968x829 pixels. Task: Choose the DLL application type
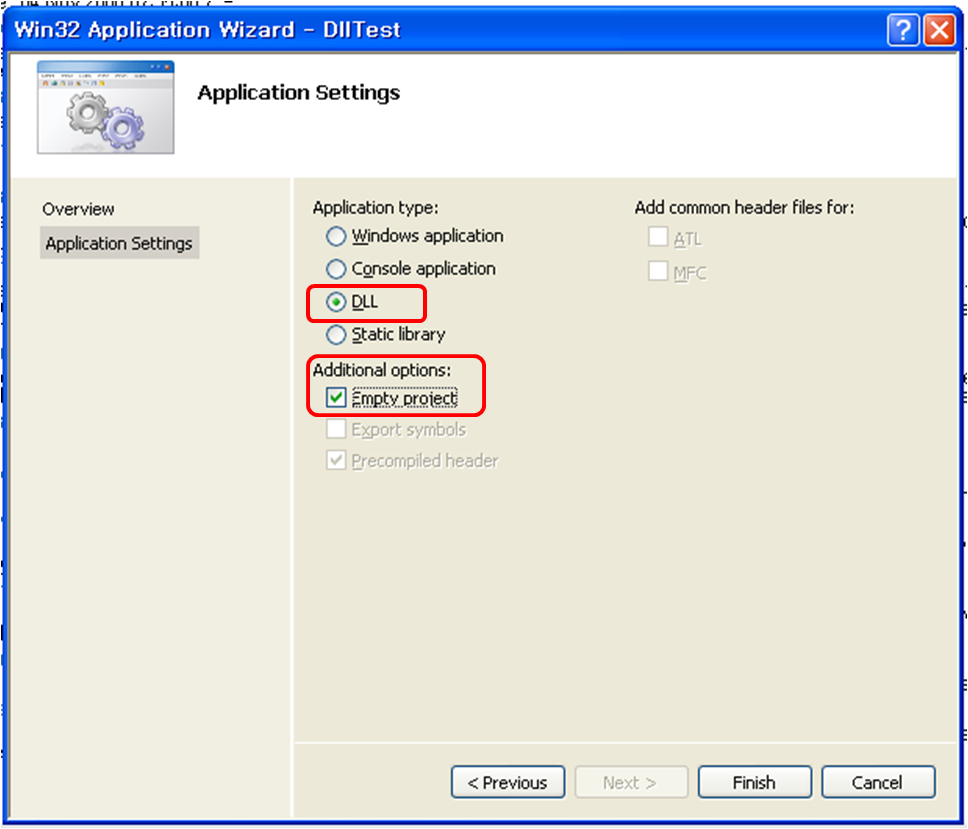tap(336, 302)
